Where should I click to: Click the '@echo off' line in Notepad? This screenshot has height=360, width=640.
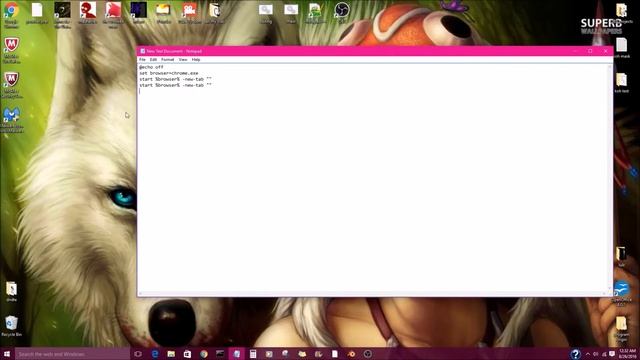point(151,67)
